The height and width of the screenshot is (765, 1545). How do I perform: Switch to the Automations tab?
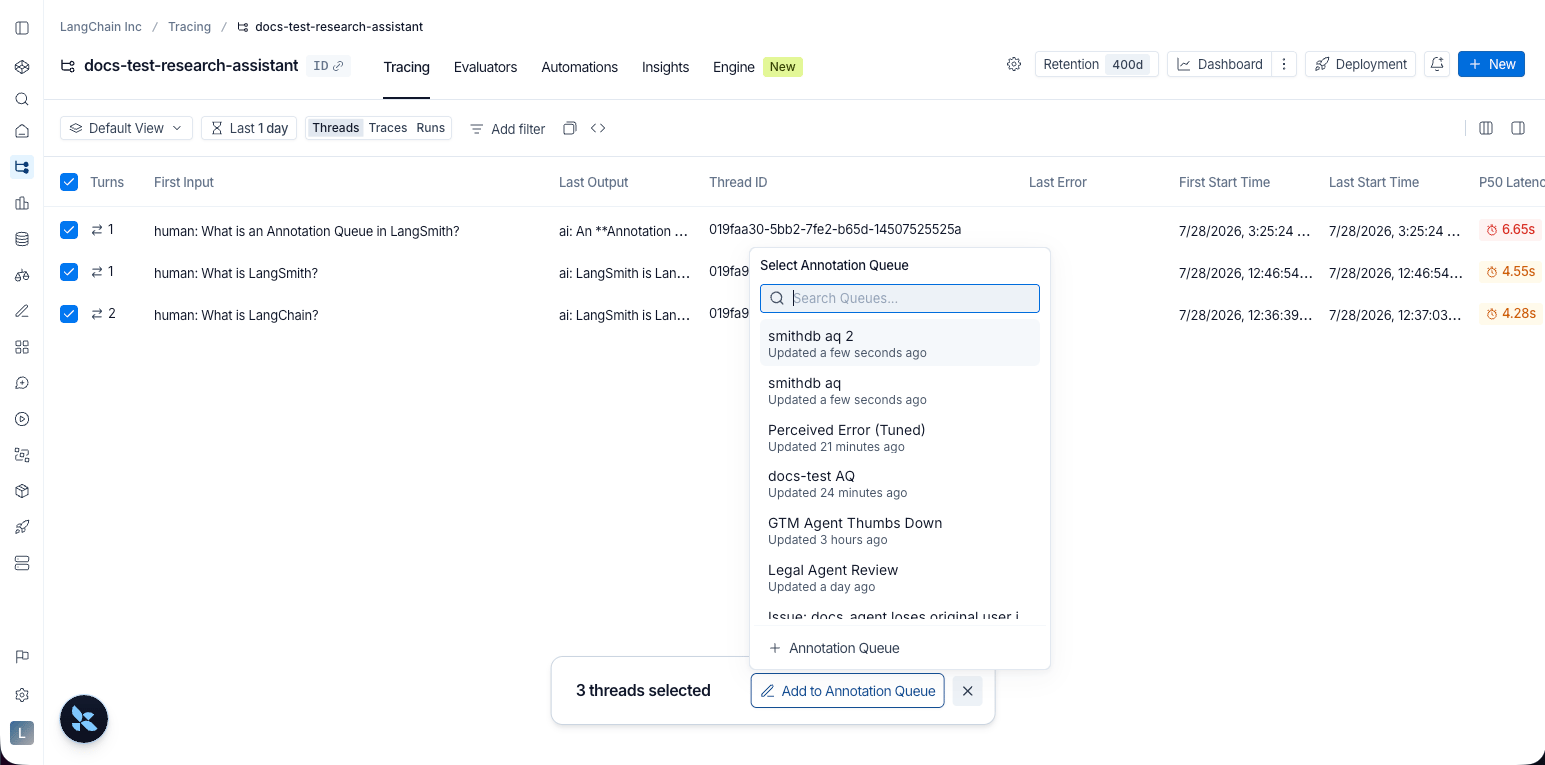click(x=579, y=67)
